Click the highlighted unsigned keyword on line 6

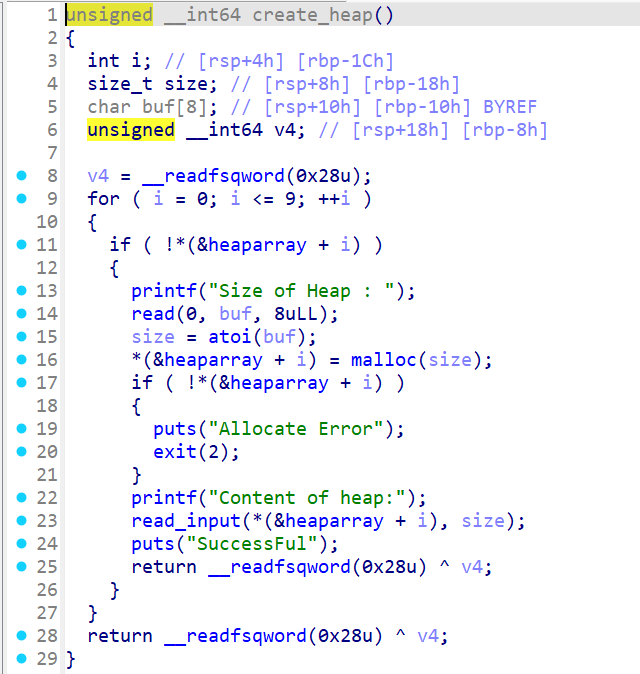131,130
